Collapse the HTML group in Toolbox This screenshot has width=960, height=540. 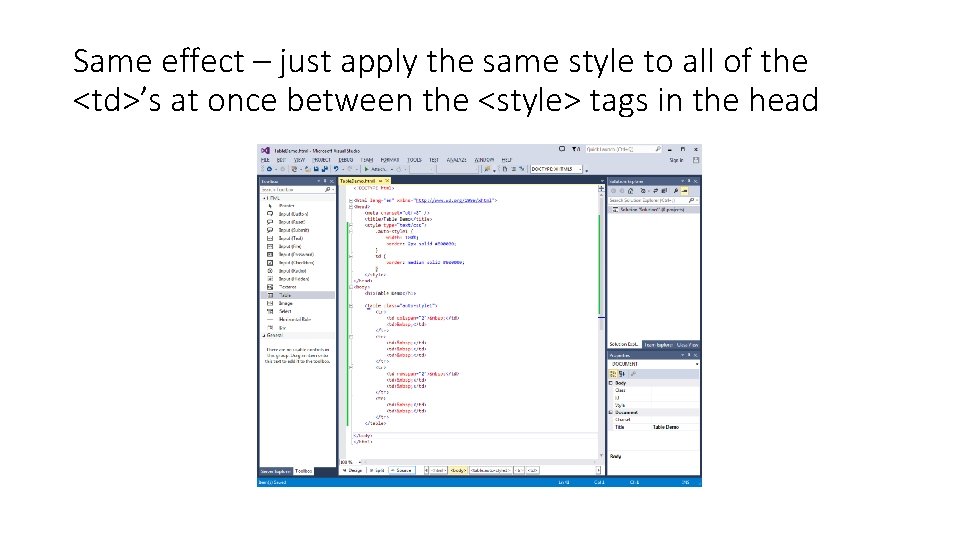264,198
